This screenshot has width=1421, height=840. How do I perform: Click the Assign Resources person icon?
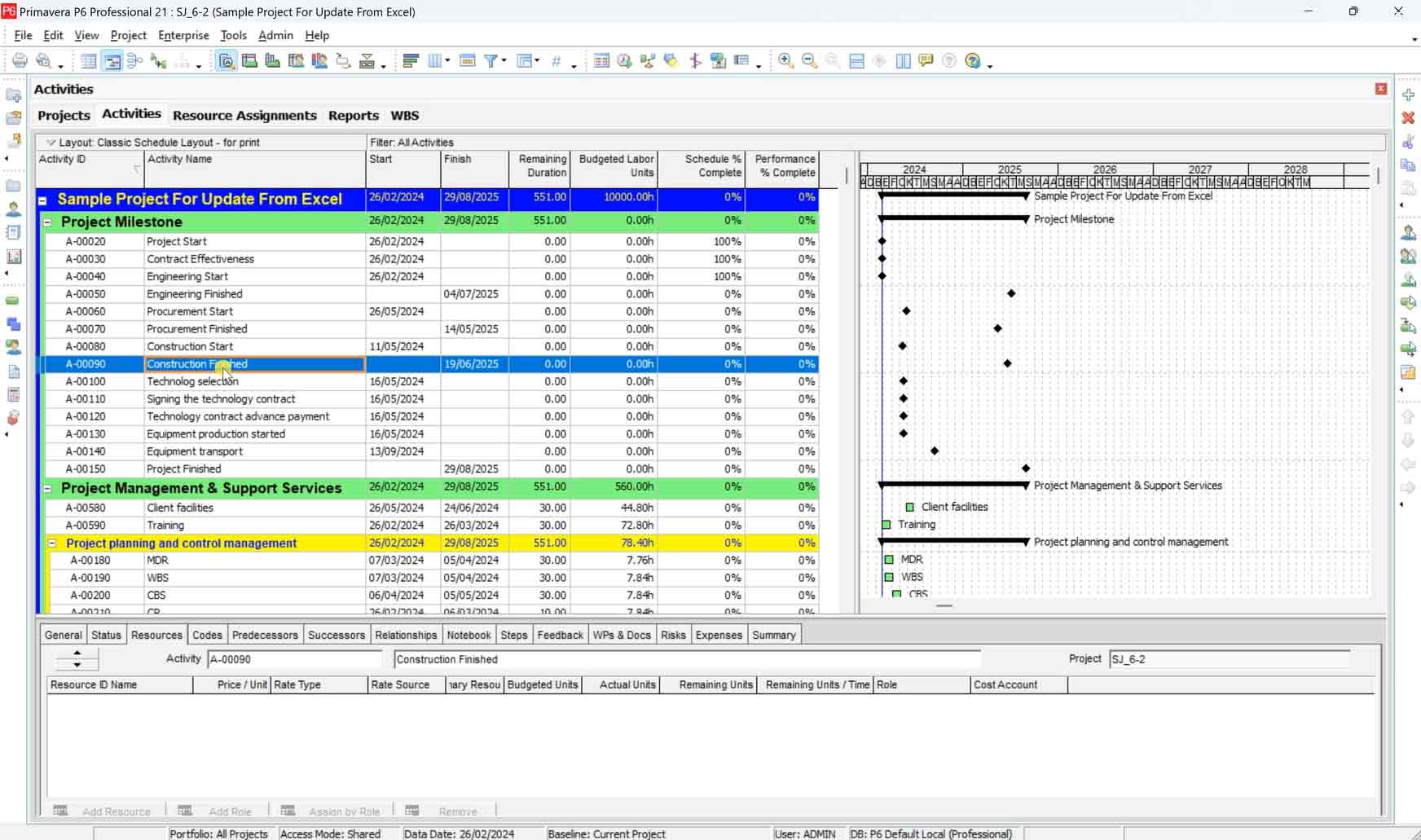click(x=1408, y=233)
